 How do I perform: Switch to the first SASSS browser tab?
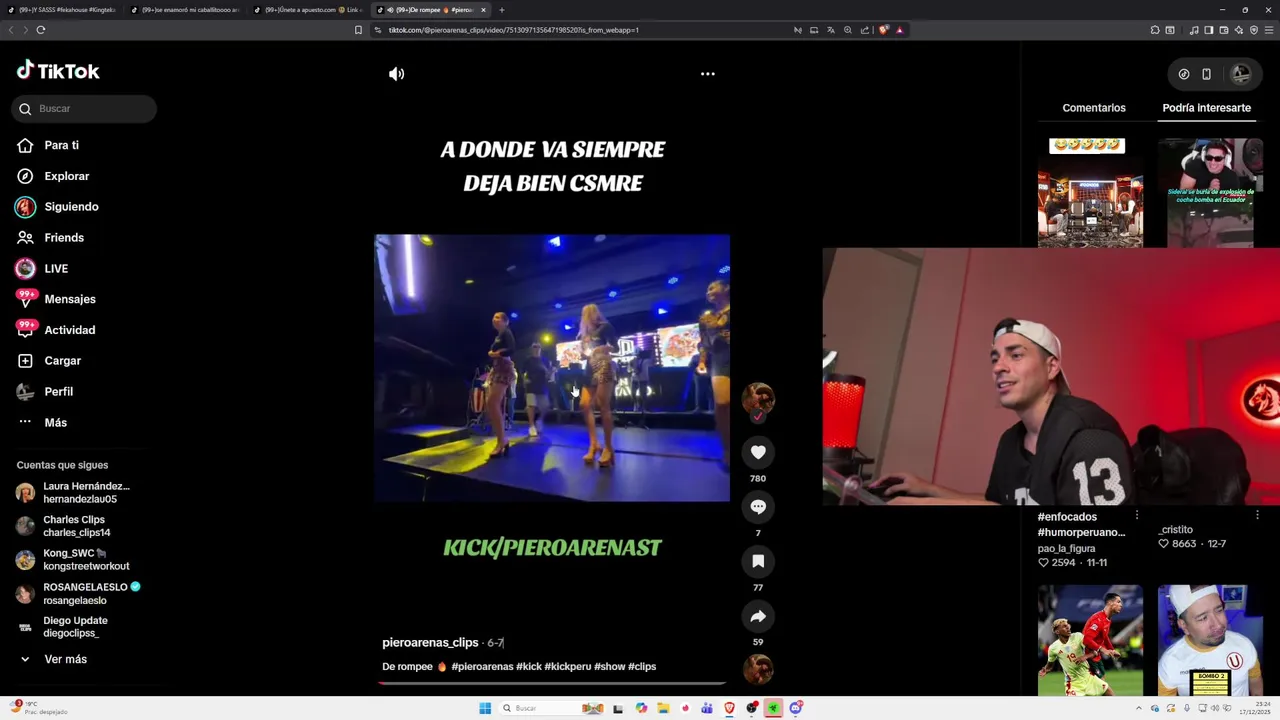(x=63, y=10)
